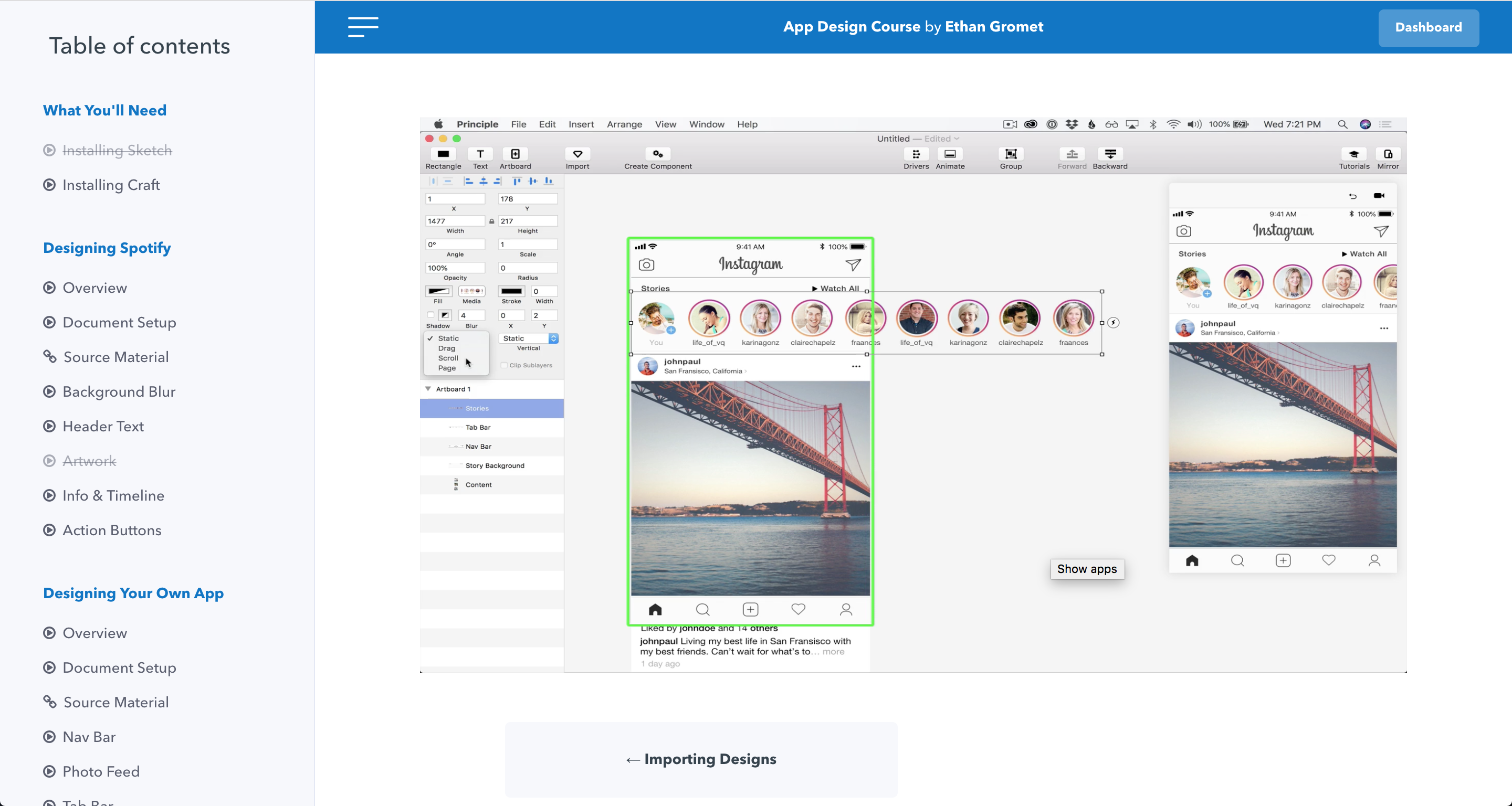
Task: Toggle the width/height aspect ratio lock
Action: click(x=491, y=221)
